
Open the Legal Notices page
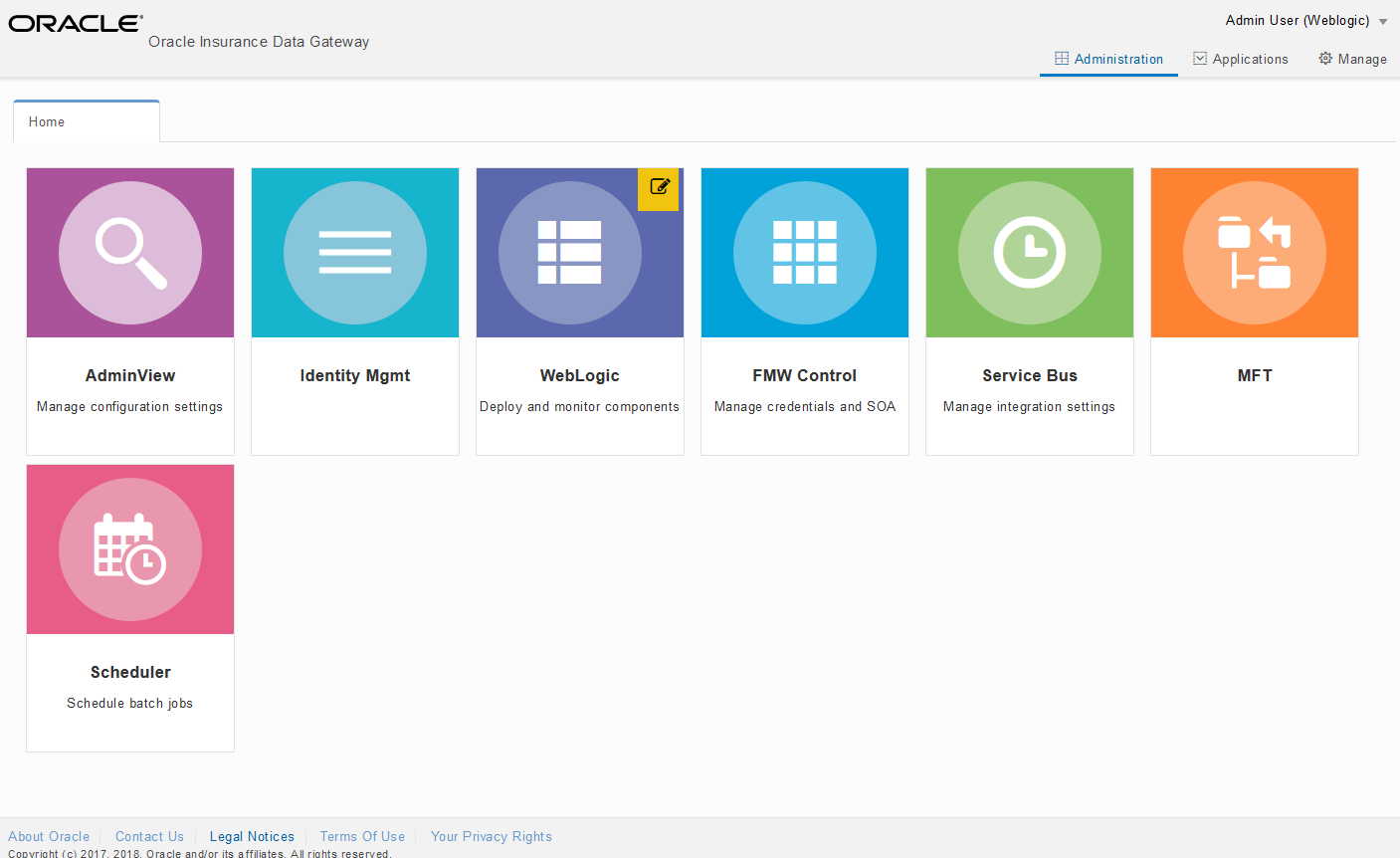click(x=252, y=836)
